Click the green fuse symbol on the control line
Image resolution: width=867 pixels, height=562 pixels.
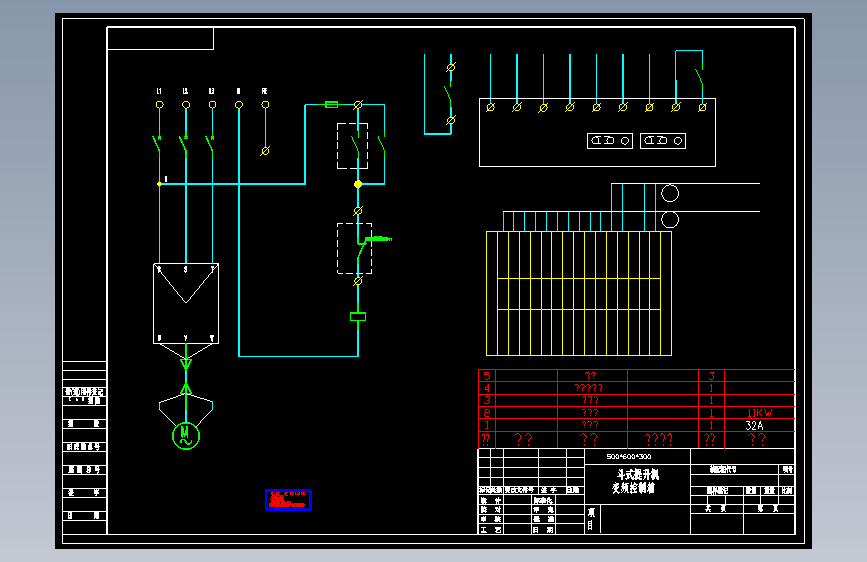tap(331, 105)
